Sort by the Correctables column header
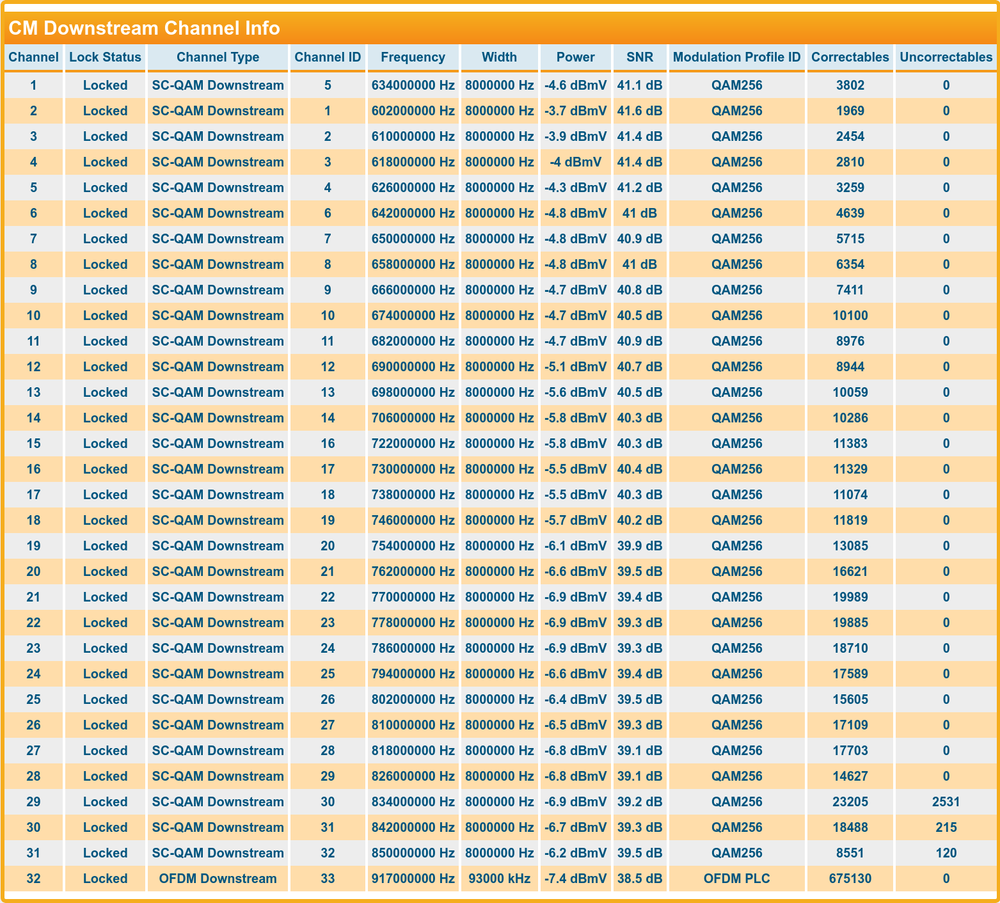This screenshot has height=903, width=1000. (x=850, y=57)
